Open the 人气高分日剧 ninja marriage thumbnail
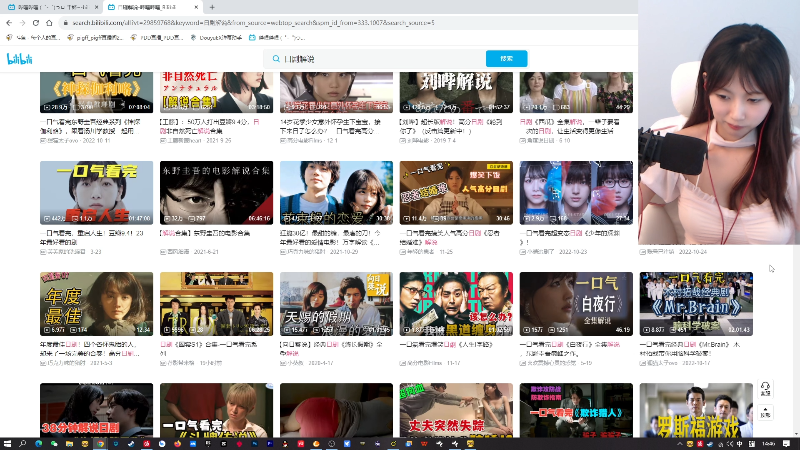This screenshot has height=450, width=800. (x=456, y=193)
